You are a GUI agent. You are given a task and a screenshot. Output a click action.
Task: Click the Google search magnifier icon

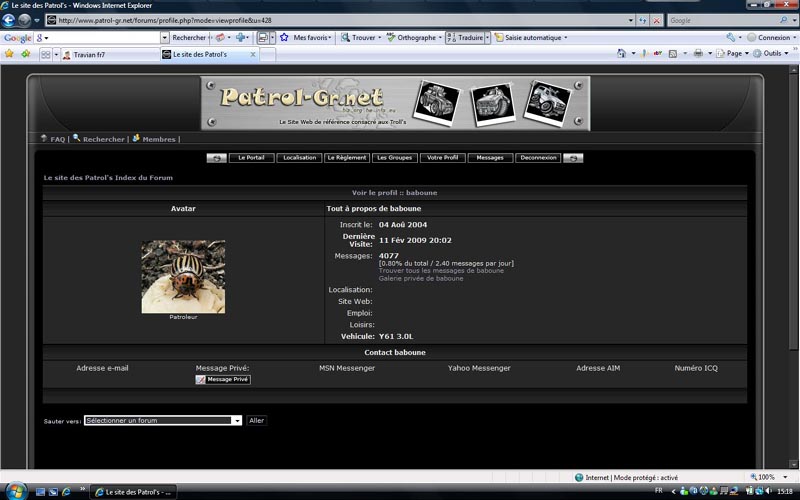784,20
